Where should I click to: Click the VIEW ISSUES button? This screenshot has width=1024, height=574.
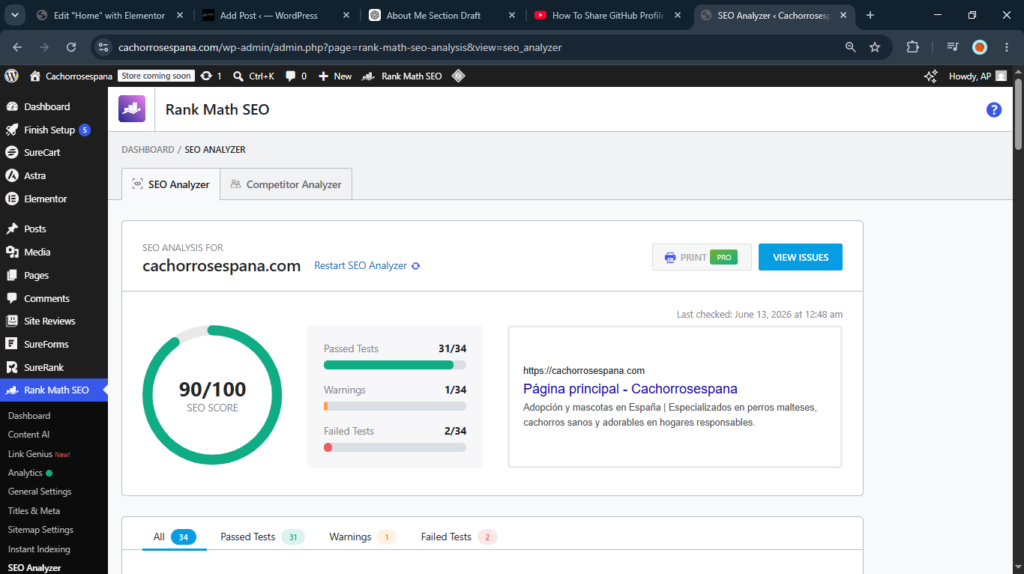click(x=800, y=257)
